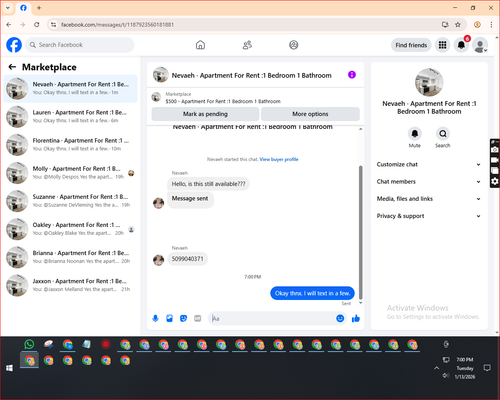Image resolution: width=500 pixels, height=400 pixels.
Task: Click the Search Facebook field
Action: [80, 45]
